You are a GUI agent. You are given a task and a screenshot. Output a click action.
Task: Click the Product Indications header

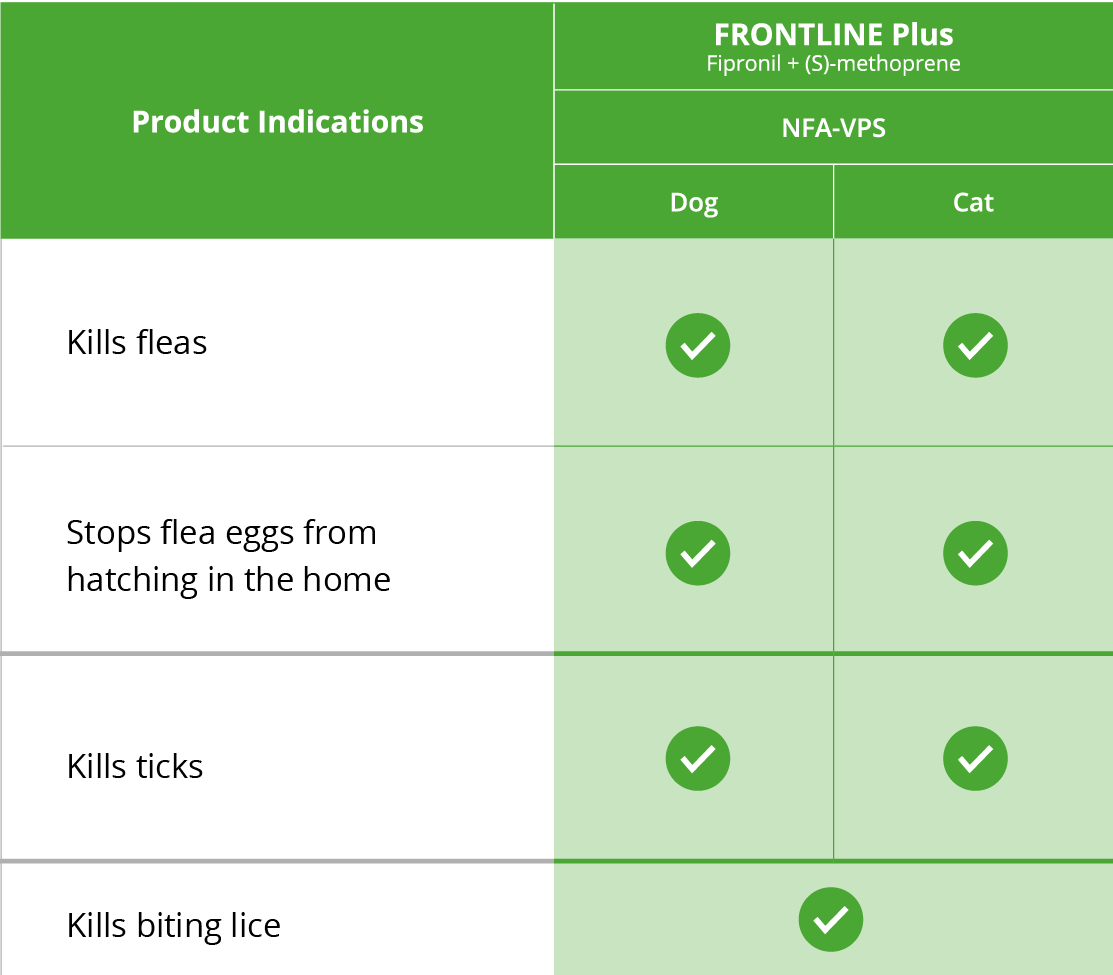(x=277, y=122)
